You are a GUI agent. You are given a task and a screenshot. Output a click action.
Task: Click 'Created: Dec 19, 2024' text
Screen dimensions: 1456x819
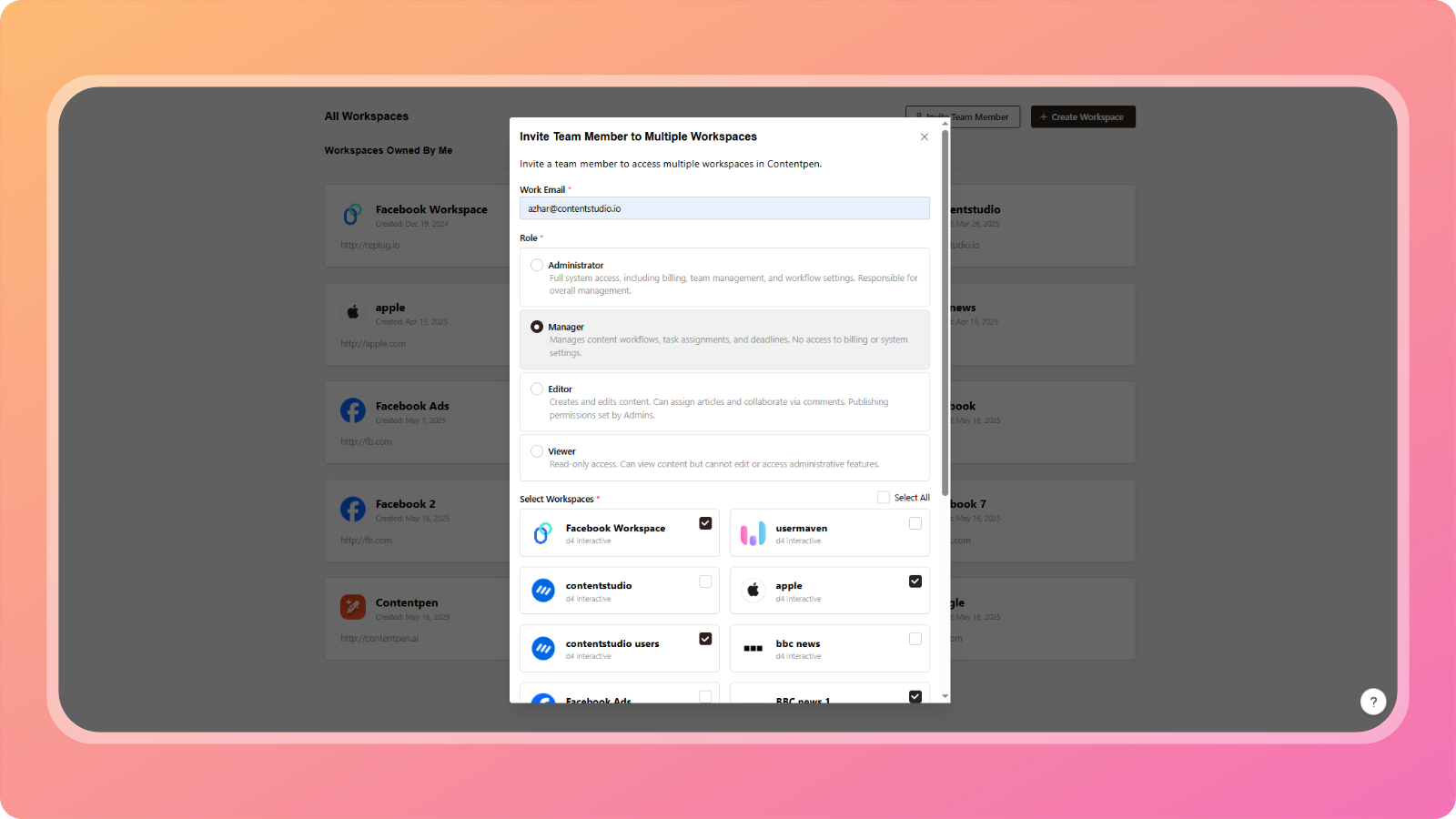click(412, 224)
